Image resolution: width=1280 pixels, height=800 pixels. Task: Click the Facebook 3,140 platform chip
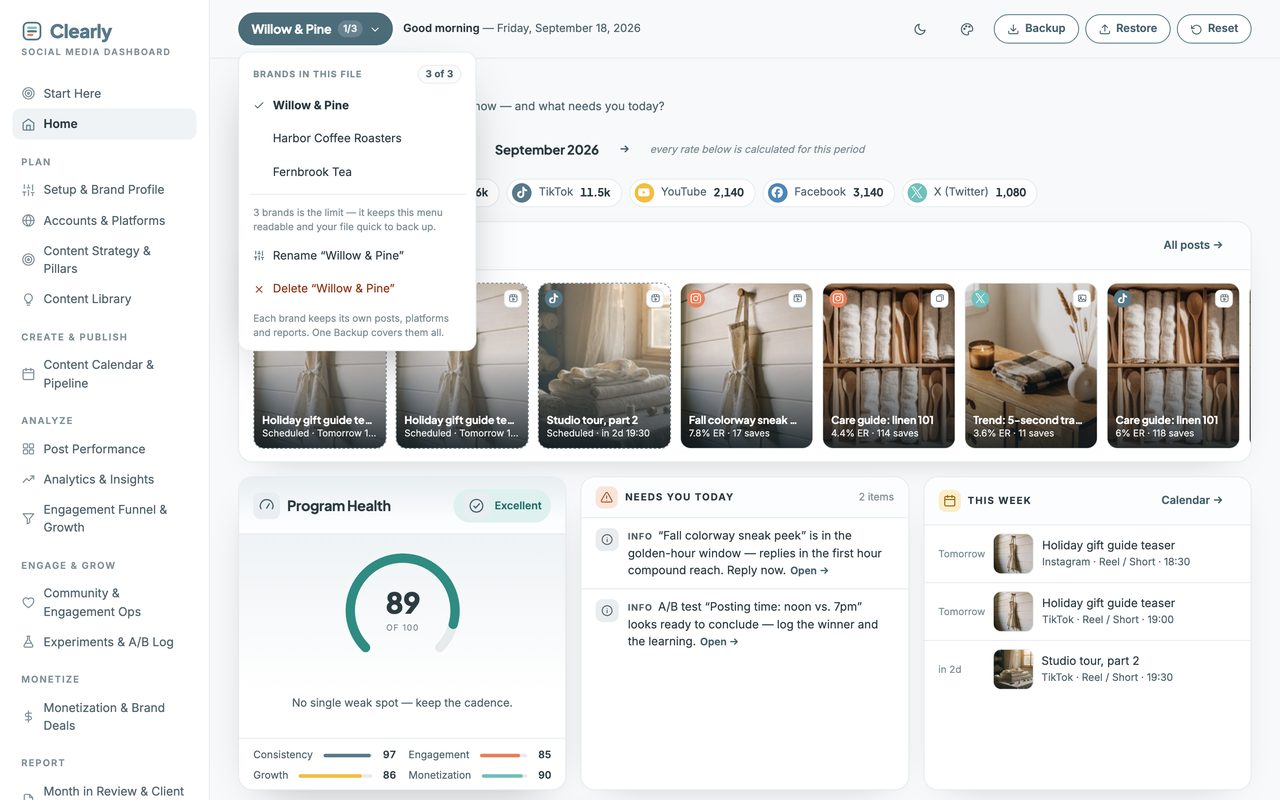click(829, 193)
